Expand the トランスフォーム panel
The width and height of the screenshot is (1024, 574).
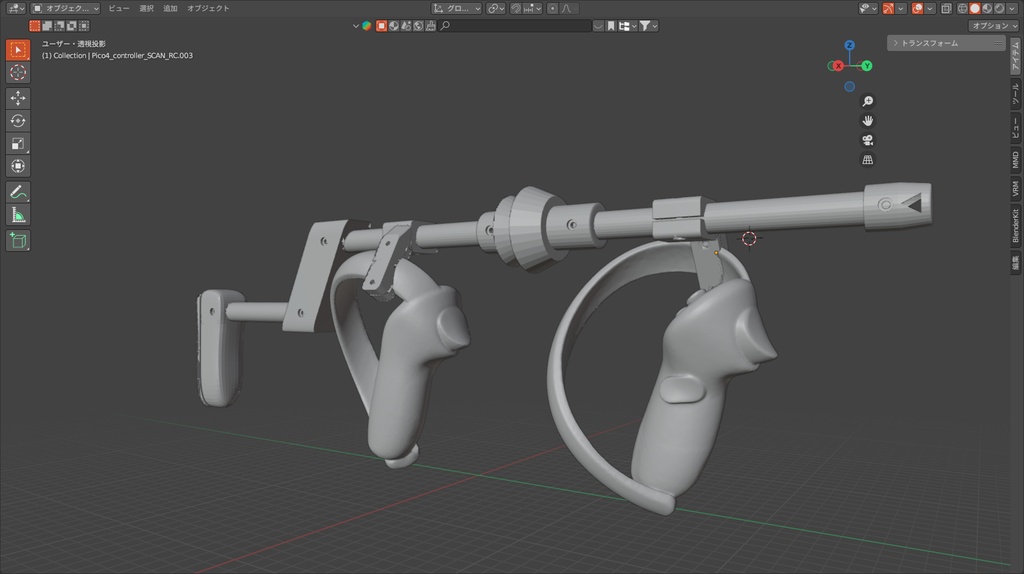(x=946, y=43)
